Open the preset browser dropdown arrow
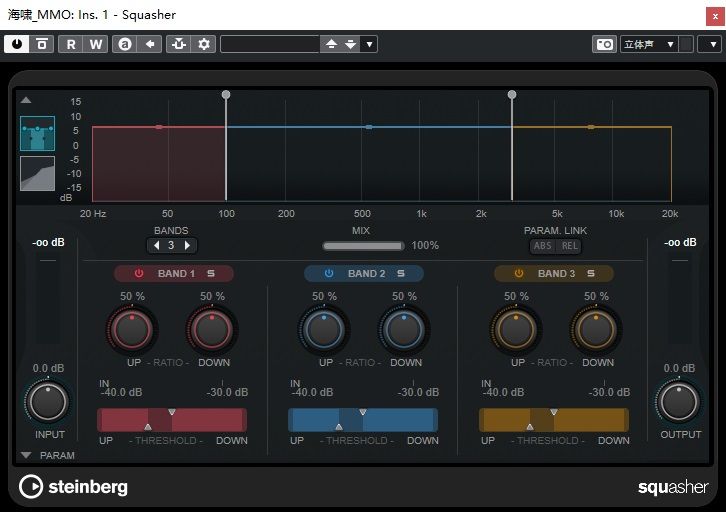The height and width of the screenshot is (512, 726). pos(369,44)
